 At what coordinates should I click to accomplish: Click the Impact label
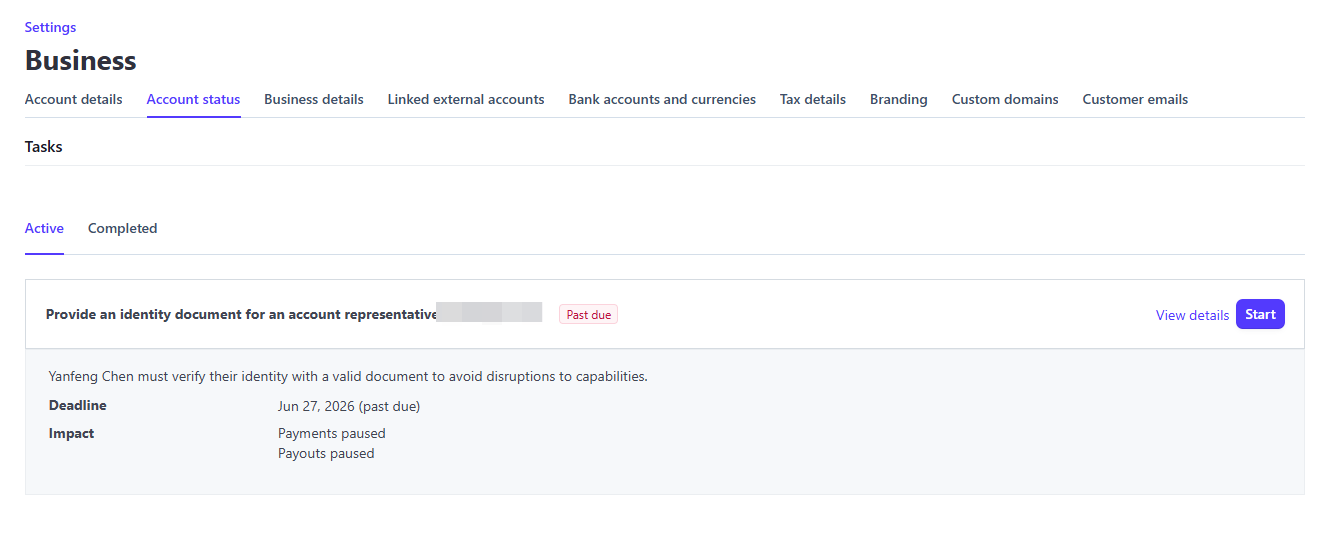(72, 434)
